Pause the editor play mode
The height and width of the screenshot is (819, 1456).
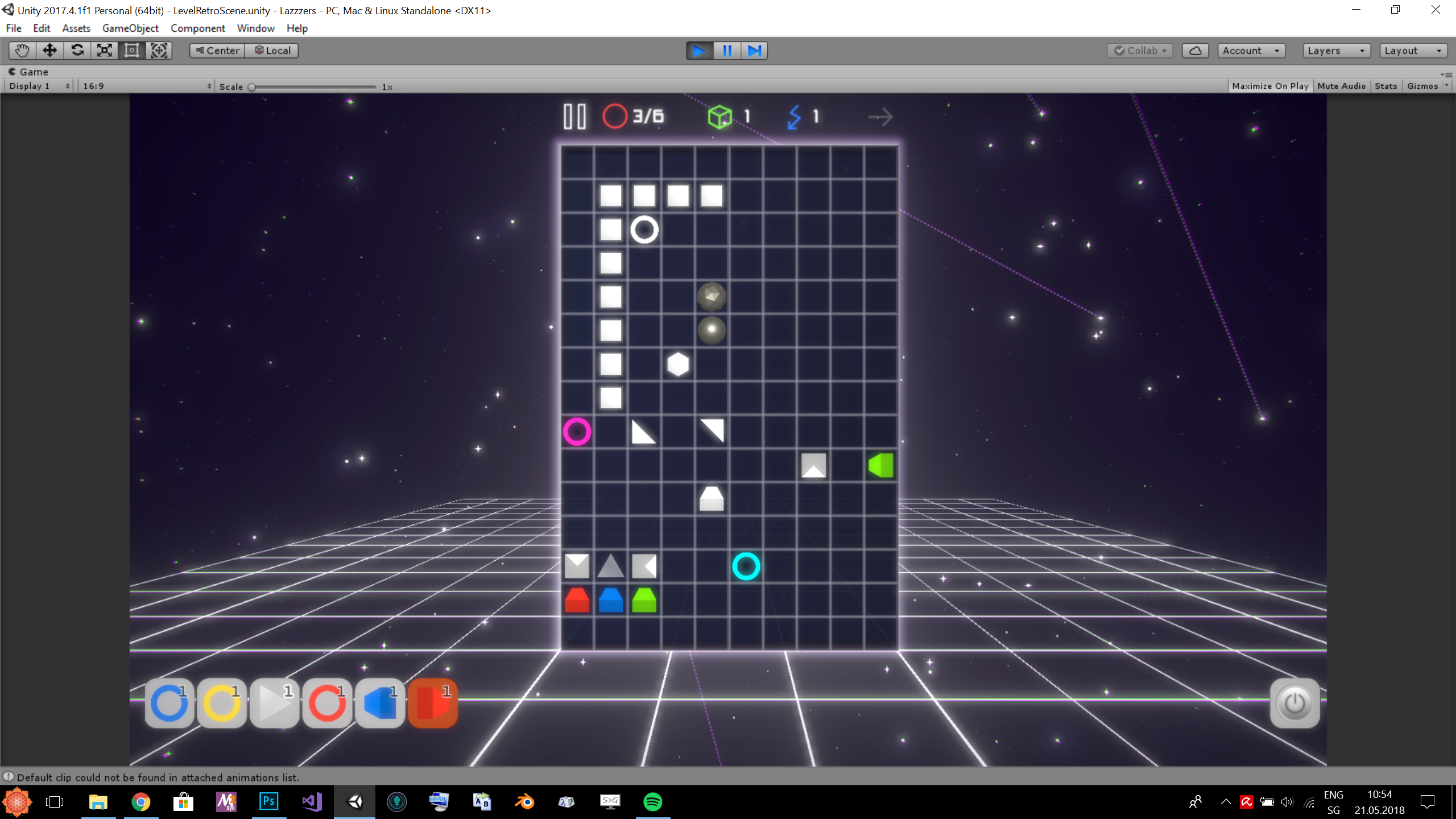click(727, 51)
